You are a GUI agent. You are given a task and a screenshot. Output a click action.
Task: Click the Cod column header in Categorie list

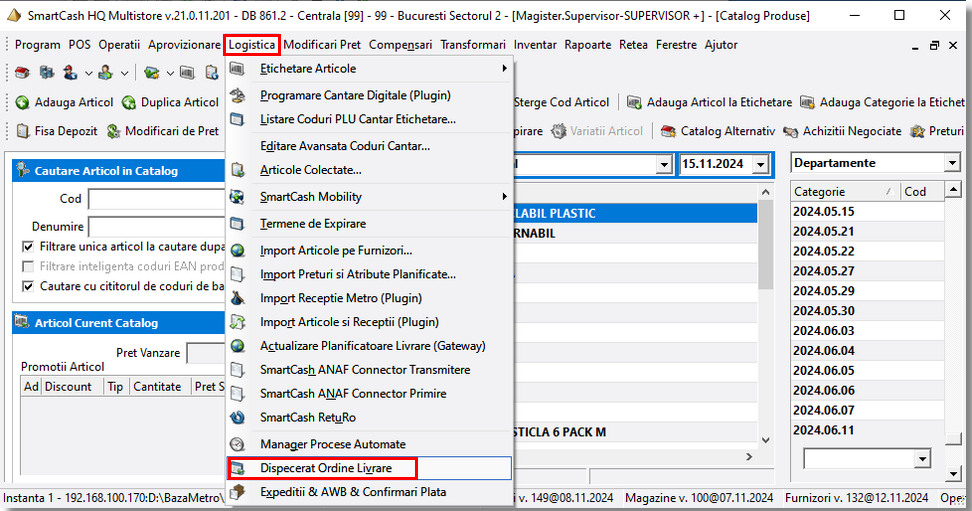pos(922,192)
